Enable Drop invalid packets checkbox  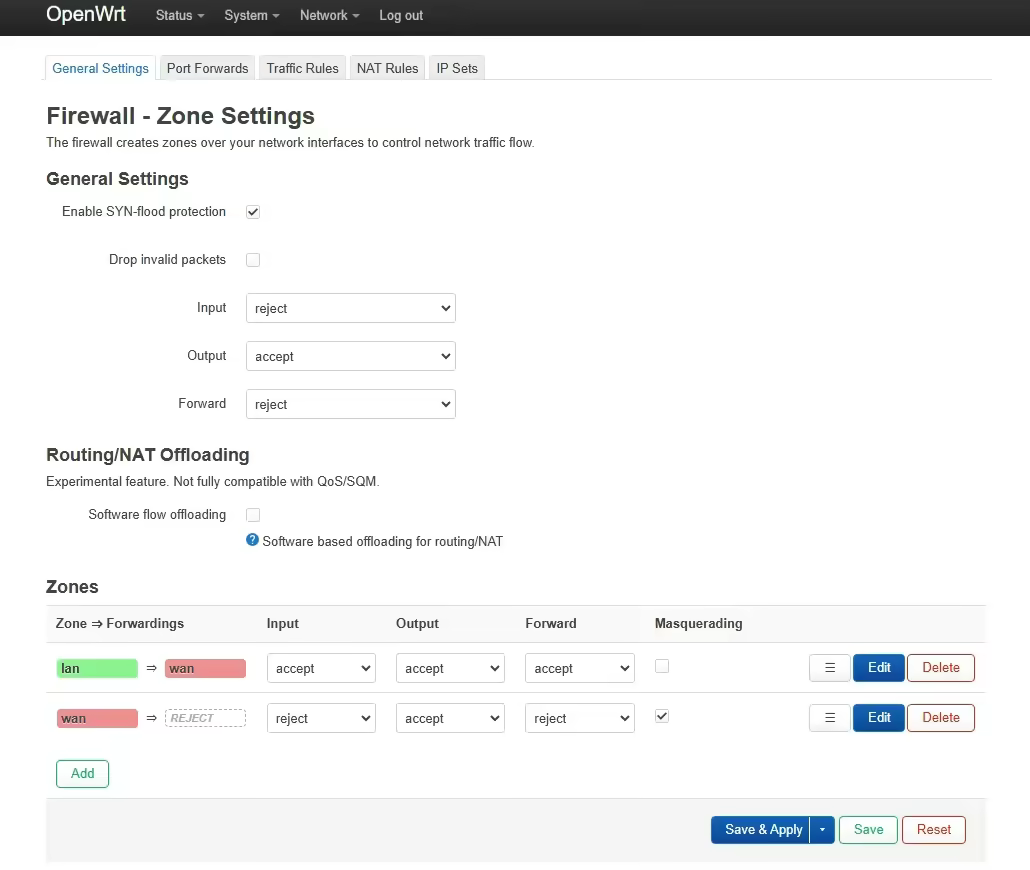[253, 260]
